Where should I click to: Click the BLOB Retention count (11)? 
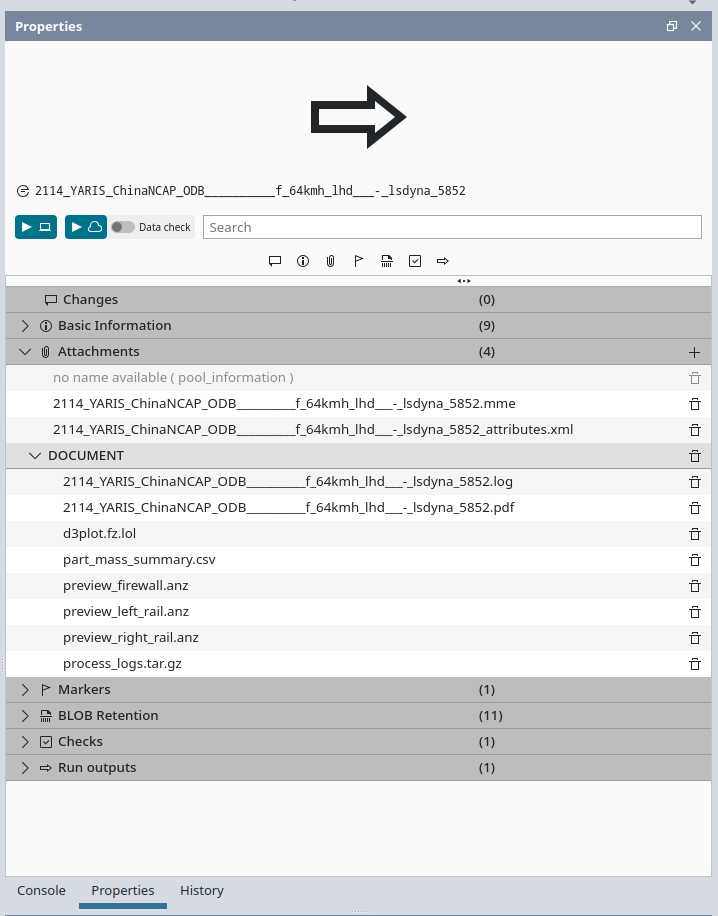pyautogui.click(x=490, y=716)
